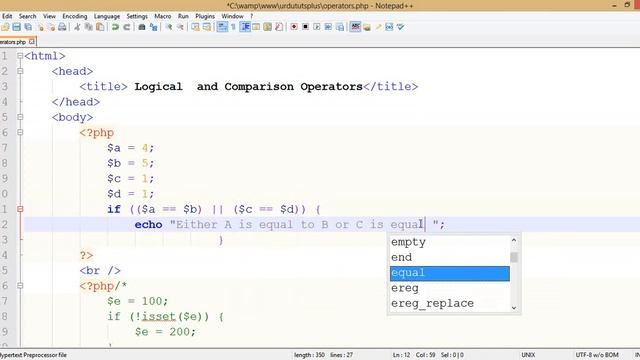The image size is (640, 360).
Task: Open the ? help menu
Action: [251, 16]
